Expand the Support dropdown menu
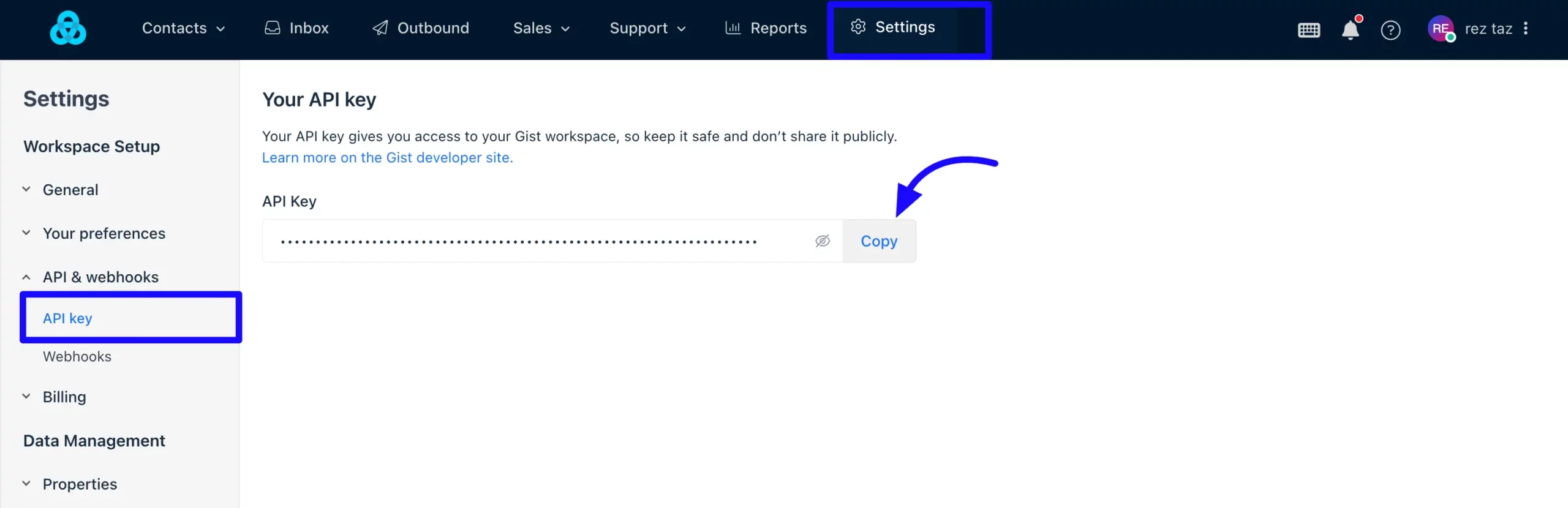This screenshot has width=1568, height=508. [647, 28]
